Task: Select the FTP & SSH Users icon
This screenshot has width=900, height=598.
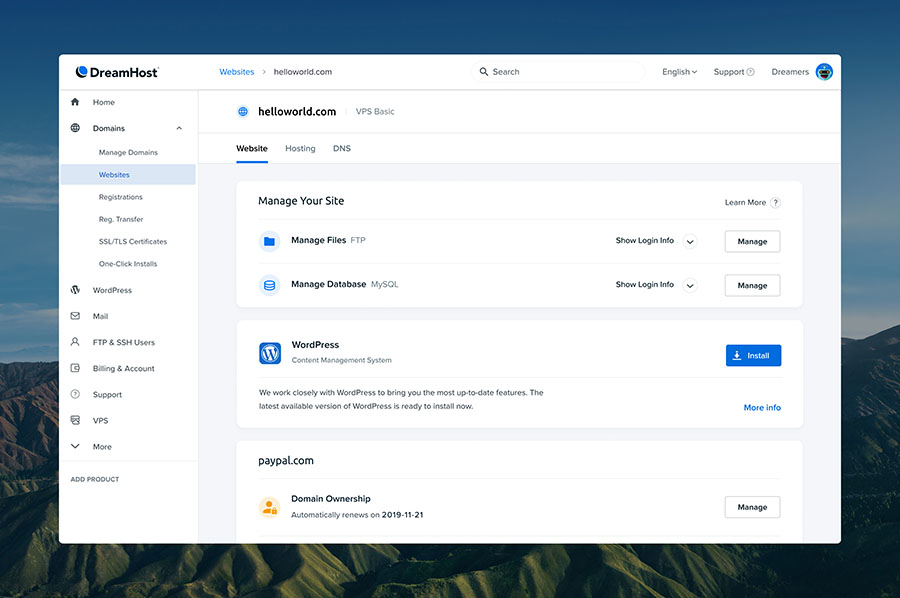Action: click(x=74, y=341)
